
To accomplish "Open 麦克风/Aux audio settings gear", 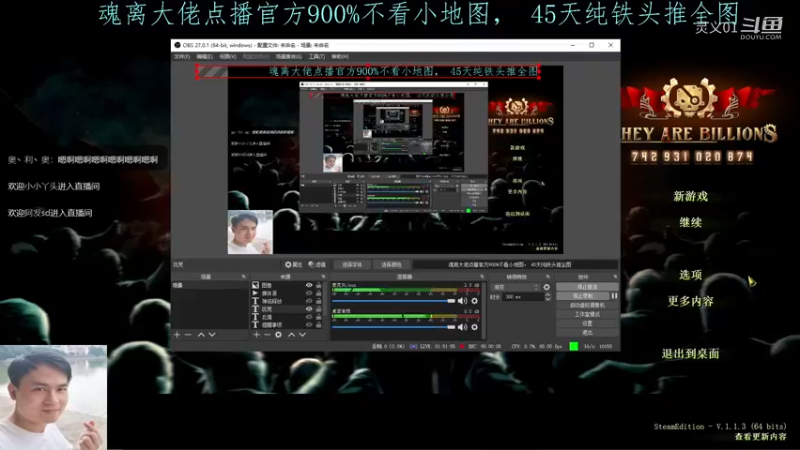I will pos(474,301).
